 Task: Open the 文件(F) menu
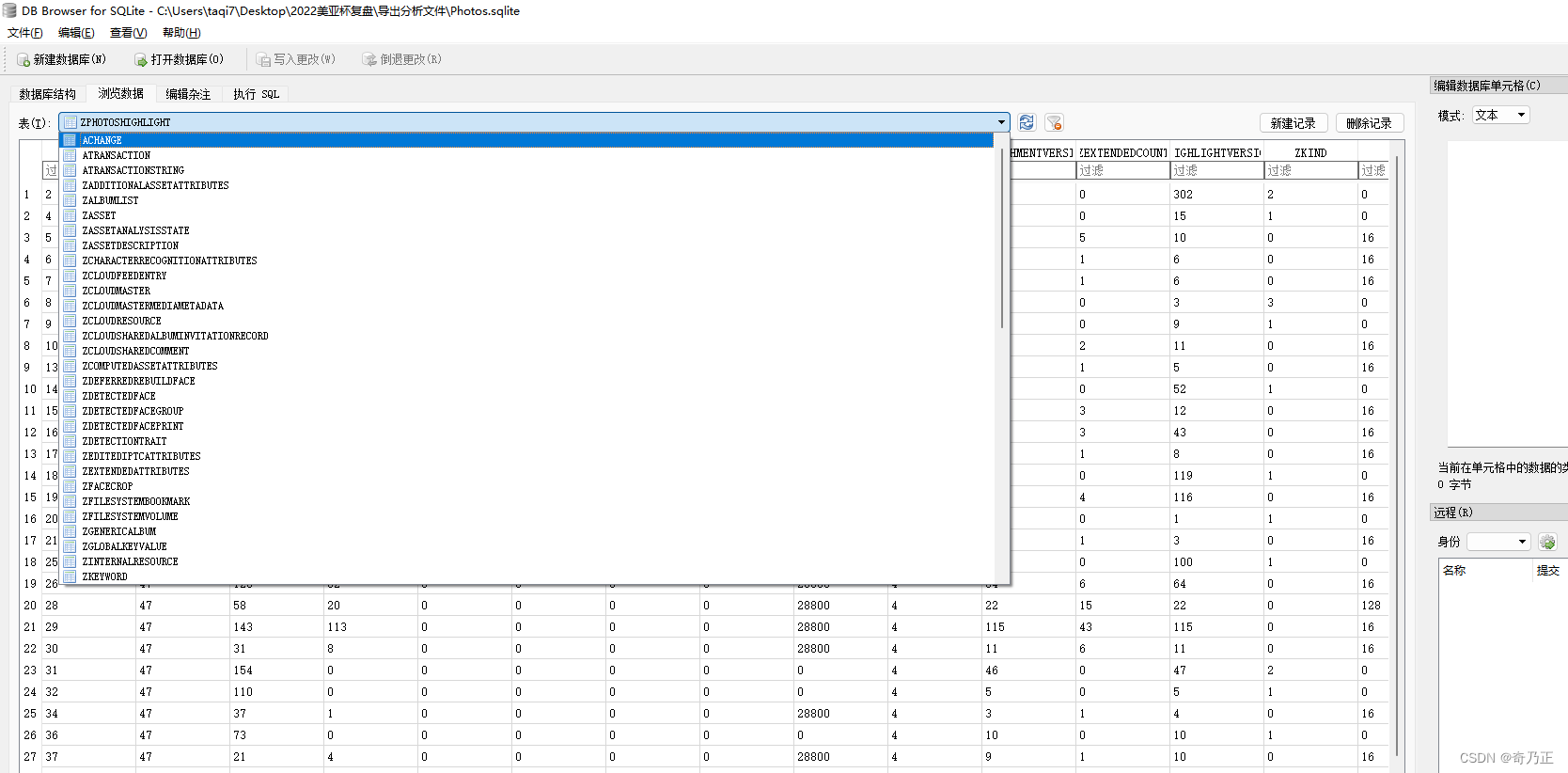25,33
